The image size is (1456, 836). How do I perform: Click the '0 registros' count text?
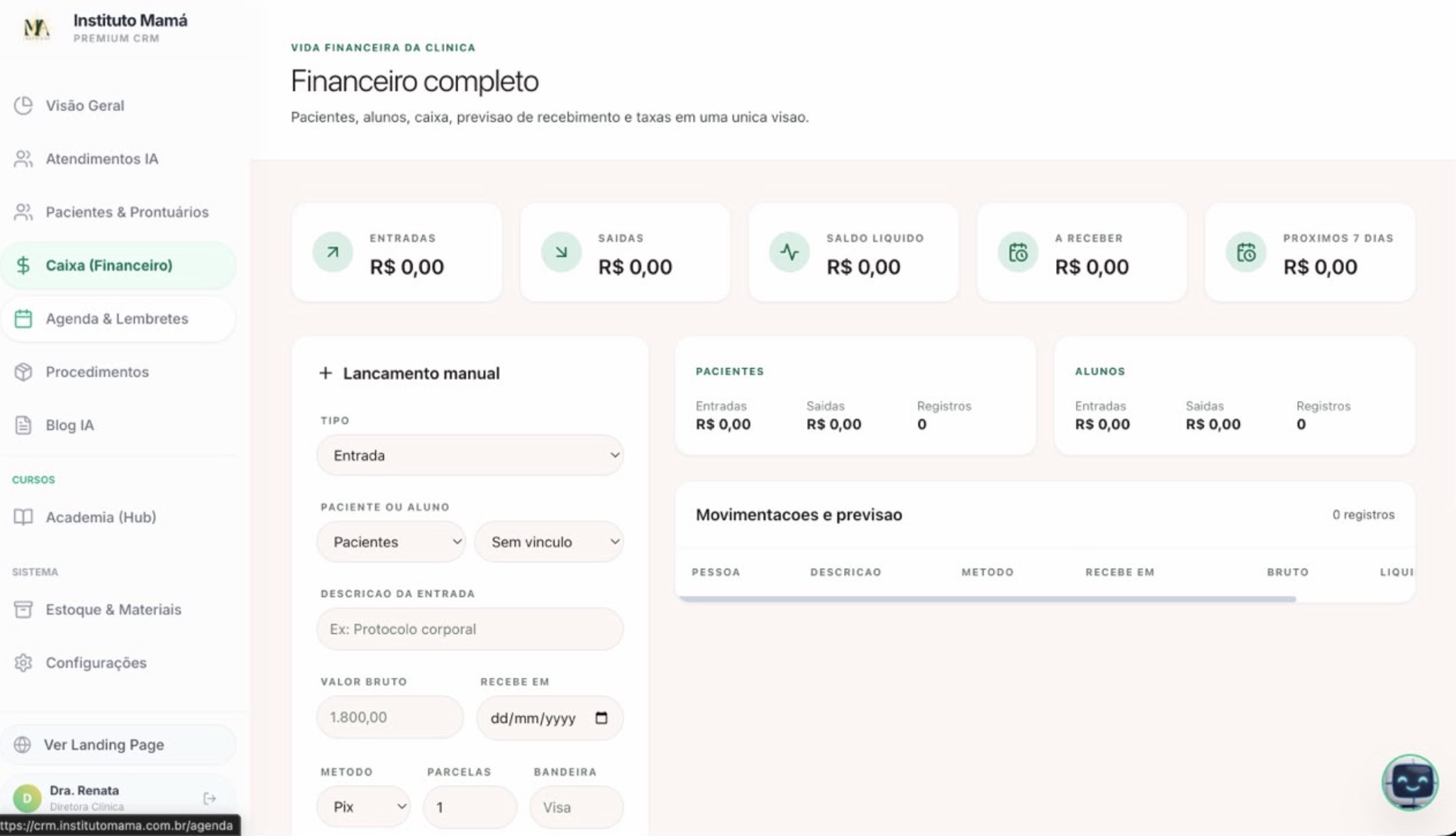(1363, 515)
